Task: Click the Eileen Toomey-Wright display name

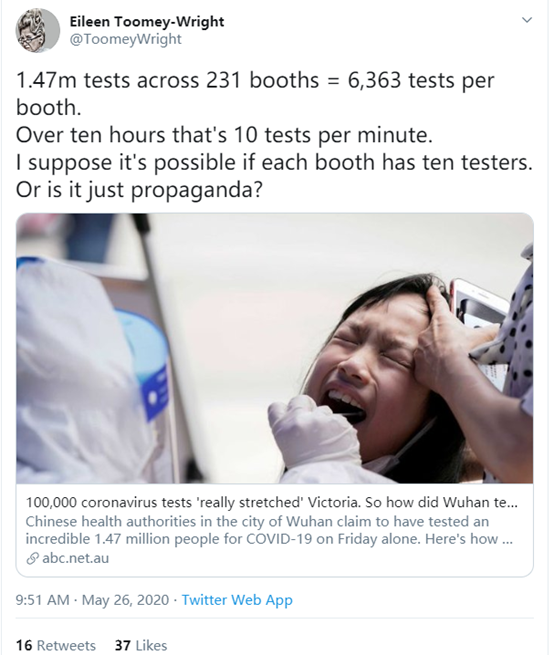Action: (x=147, y=21)
